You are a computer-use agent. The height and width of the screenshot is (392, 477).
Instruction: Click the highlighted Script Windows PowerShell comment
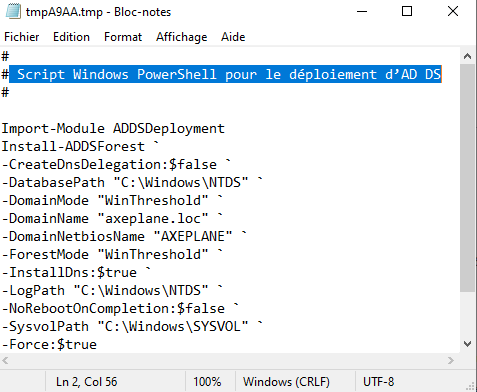tap(225, 74)
